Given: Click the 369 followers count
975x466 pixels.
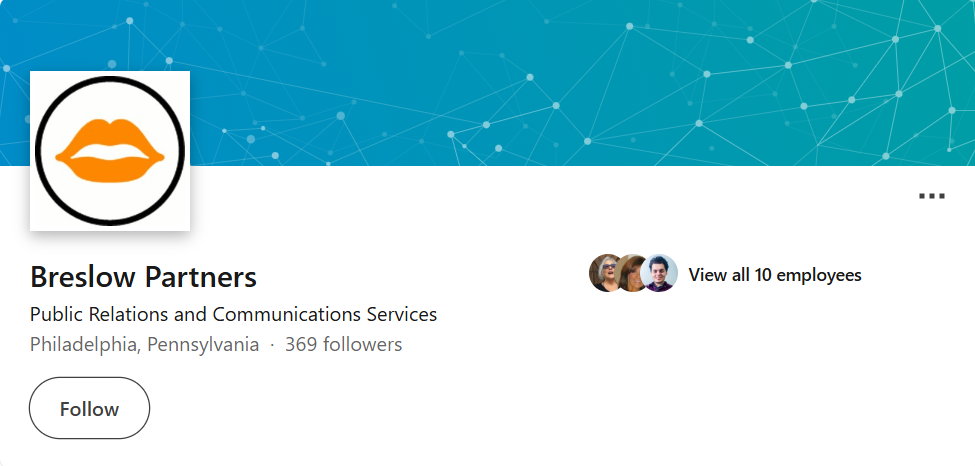Looking at the screenshot, I should 343,345.
